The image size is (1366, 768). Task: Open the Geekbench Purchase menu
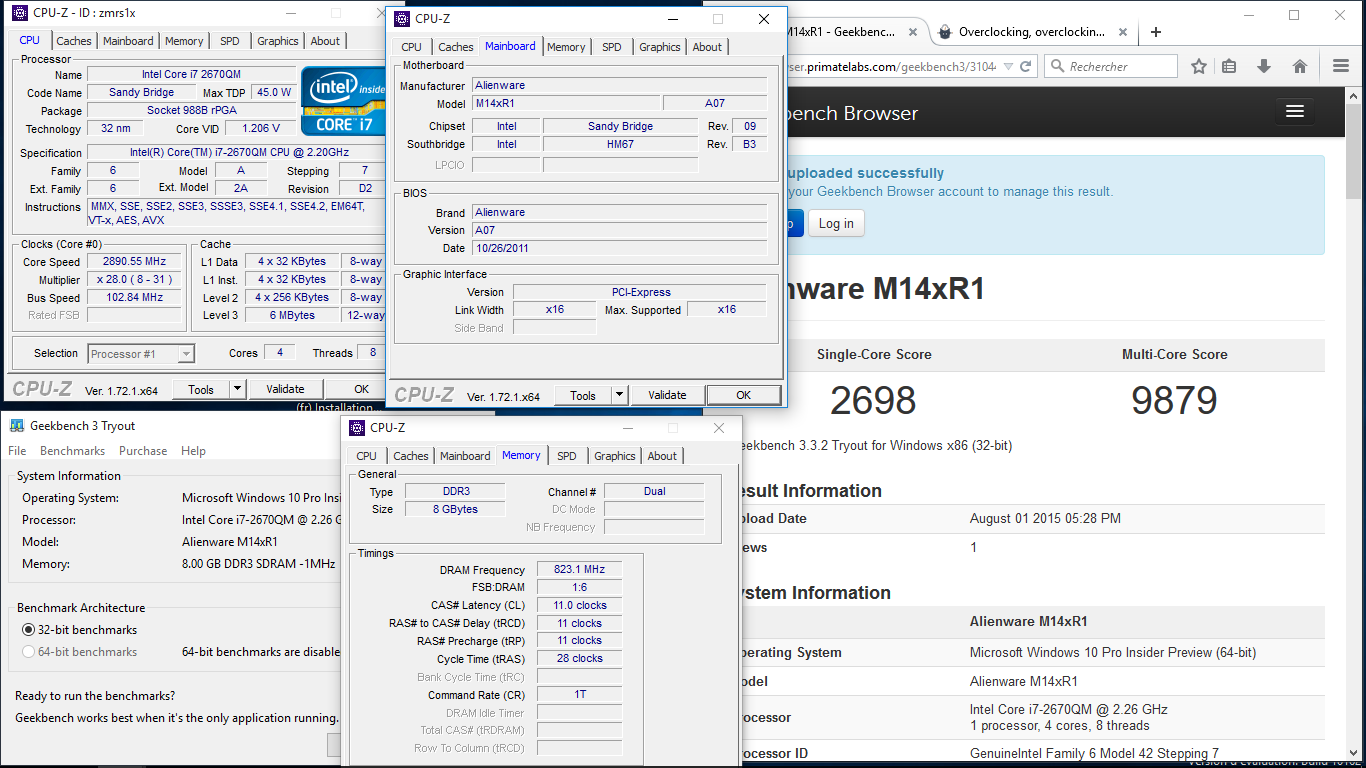point(143,451)
